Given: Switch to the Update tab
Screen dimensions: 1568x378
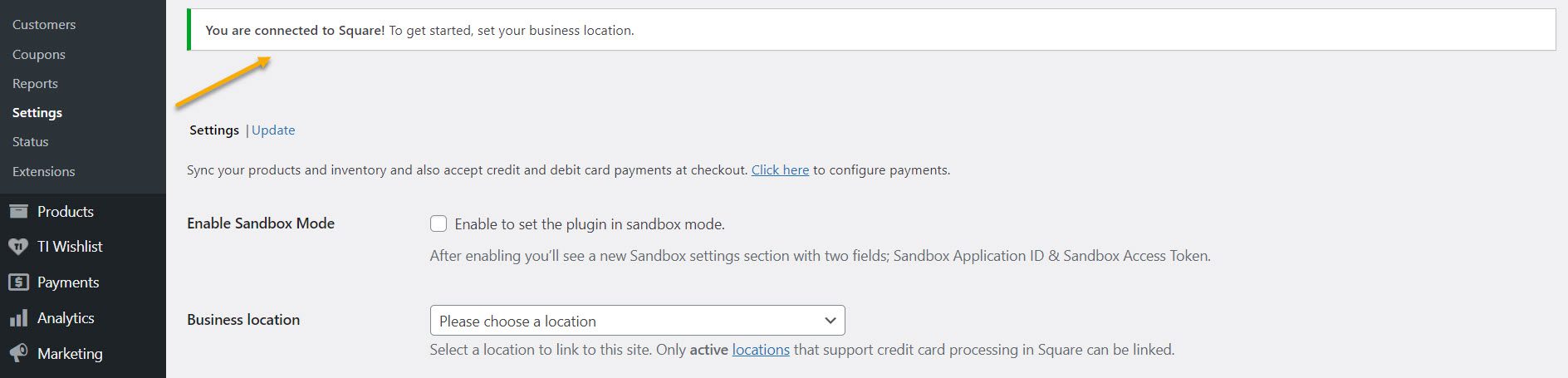Looking at the screenshot, I should (273, 130).
